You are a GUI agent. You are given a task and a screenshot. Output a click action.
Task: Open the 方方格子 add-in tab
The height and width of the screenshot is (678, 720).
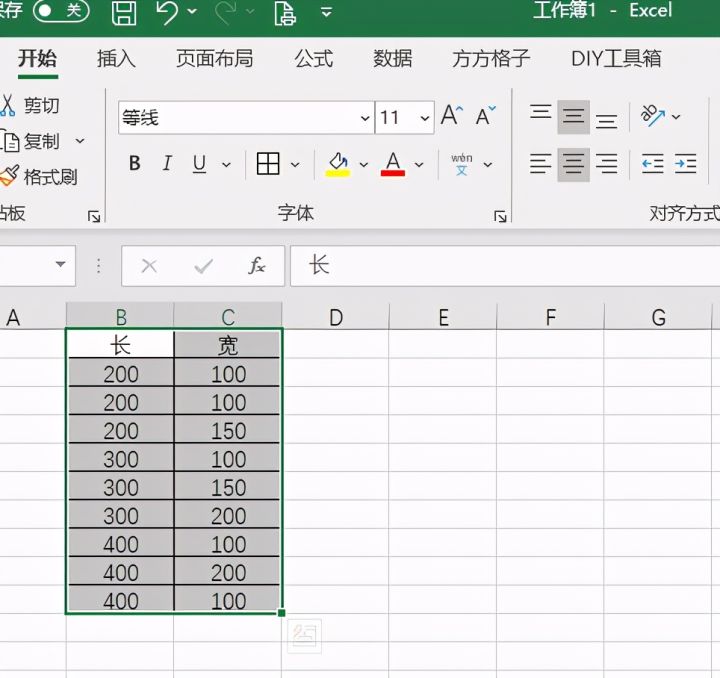pyautogui.click(x=491, y=59)
